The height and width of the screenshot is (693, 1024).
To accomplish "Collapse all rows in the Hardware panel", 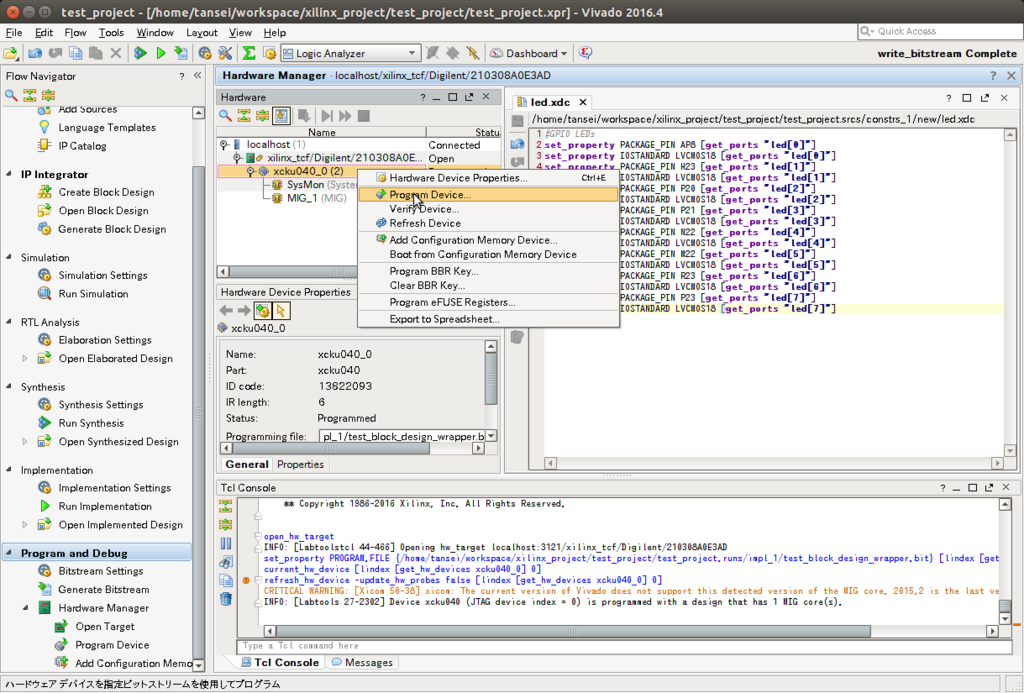I will tap(244, 116).
